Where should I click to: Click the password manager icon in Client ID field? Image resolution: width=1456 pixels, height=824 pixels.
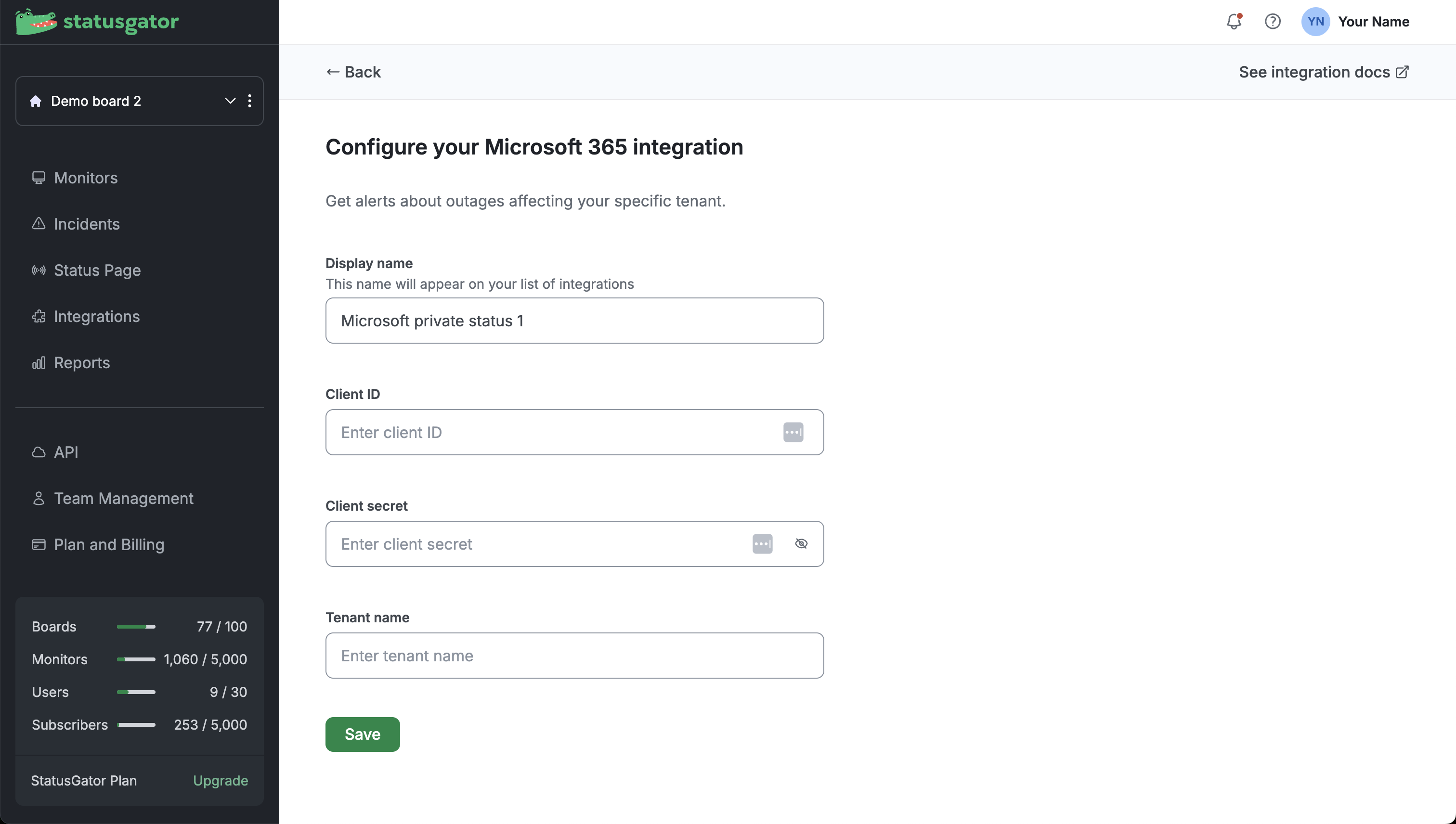click(793, 432)
